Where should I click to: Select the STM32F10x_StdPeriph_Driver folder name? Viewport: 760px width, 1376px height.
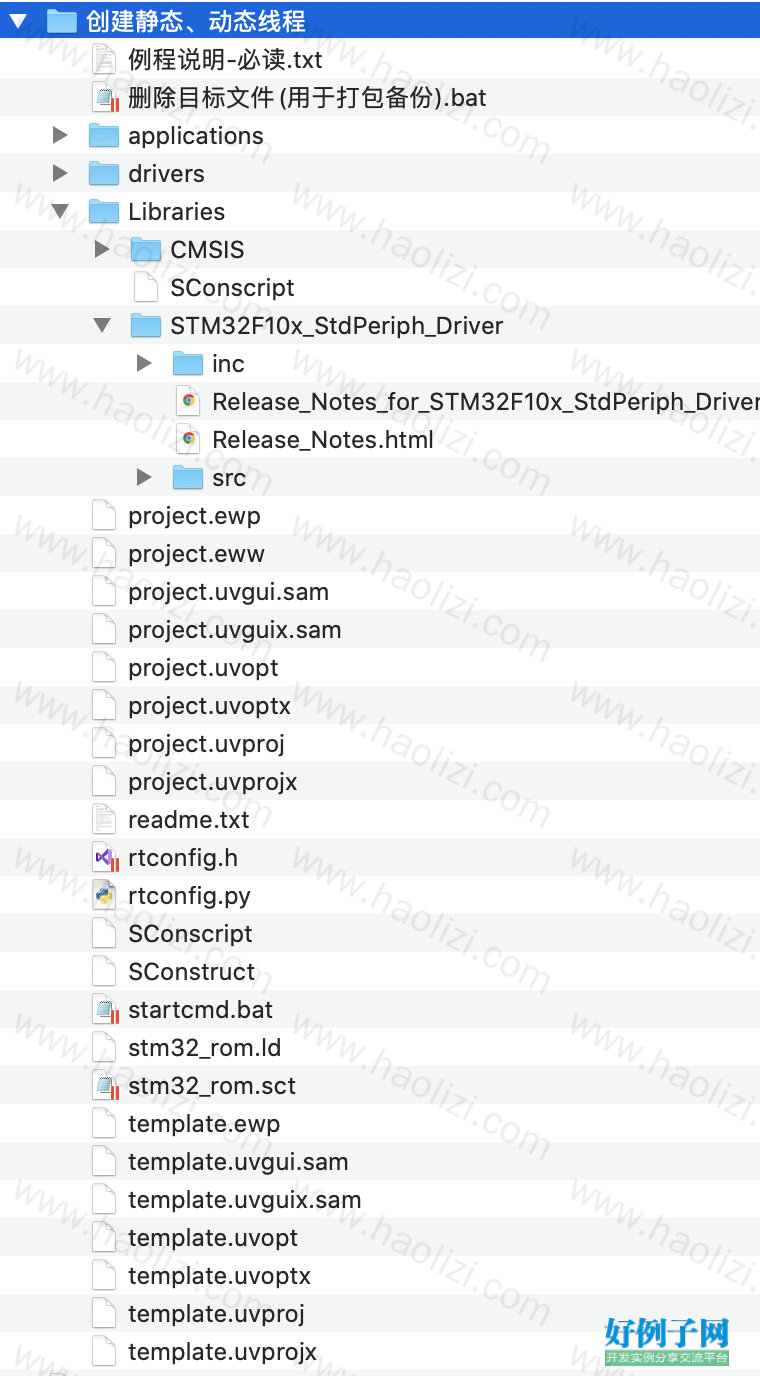[x=336, y=325]
